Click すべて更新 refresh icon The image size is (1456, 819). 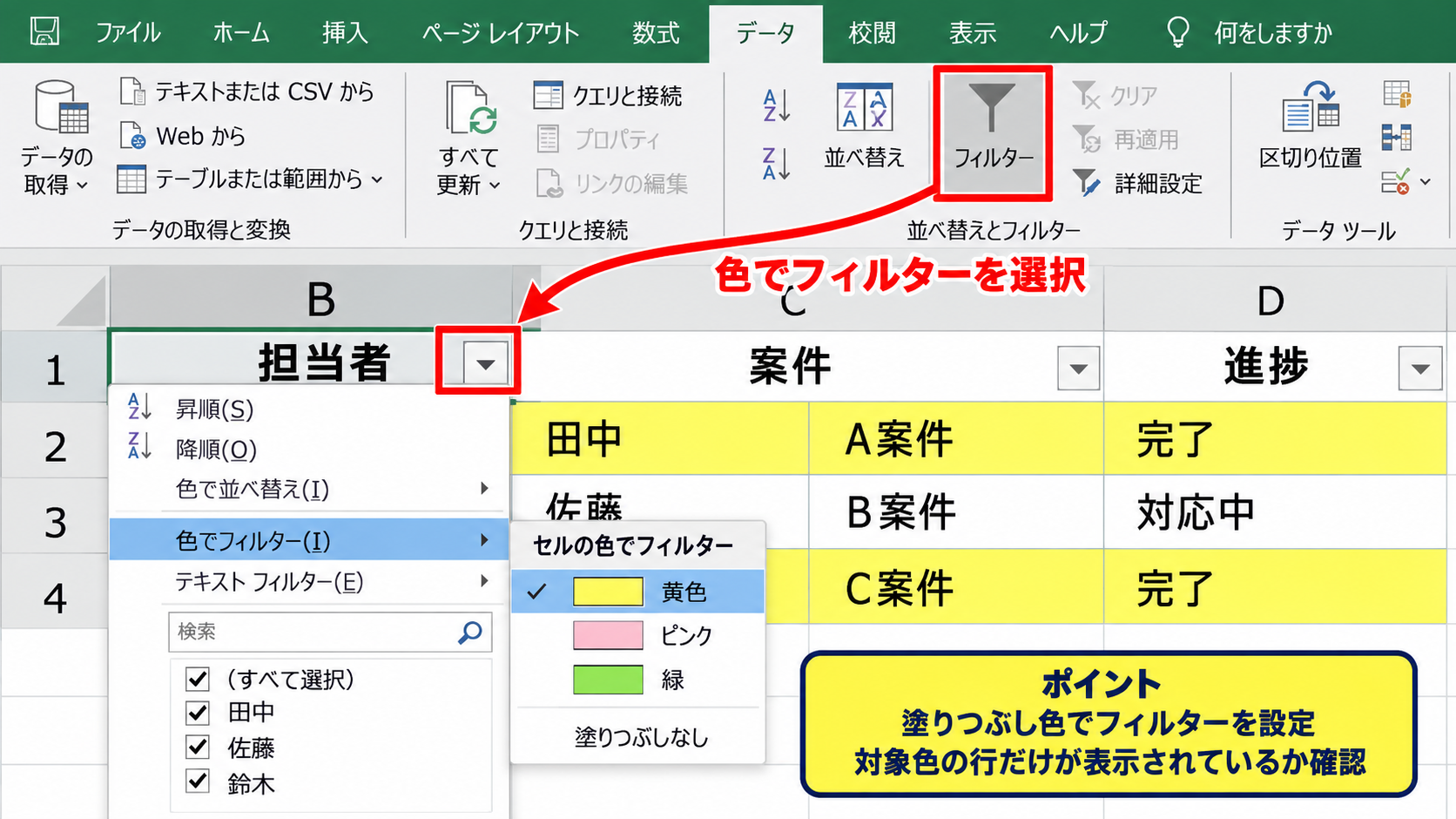click(470, 108)
